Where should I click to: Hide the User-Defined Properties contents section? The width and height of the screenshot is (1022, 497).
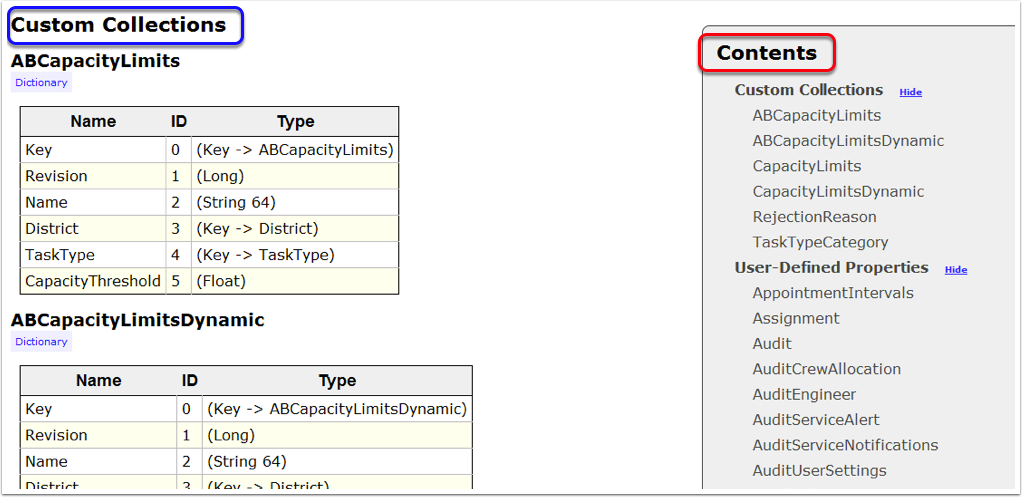tap(956, 270)
